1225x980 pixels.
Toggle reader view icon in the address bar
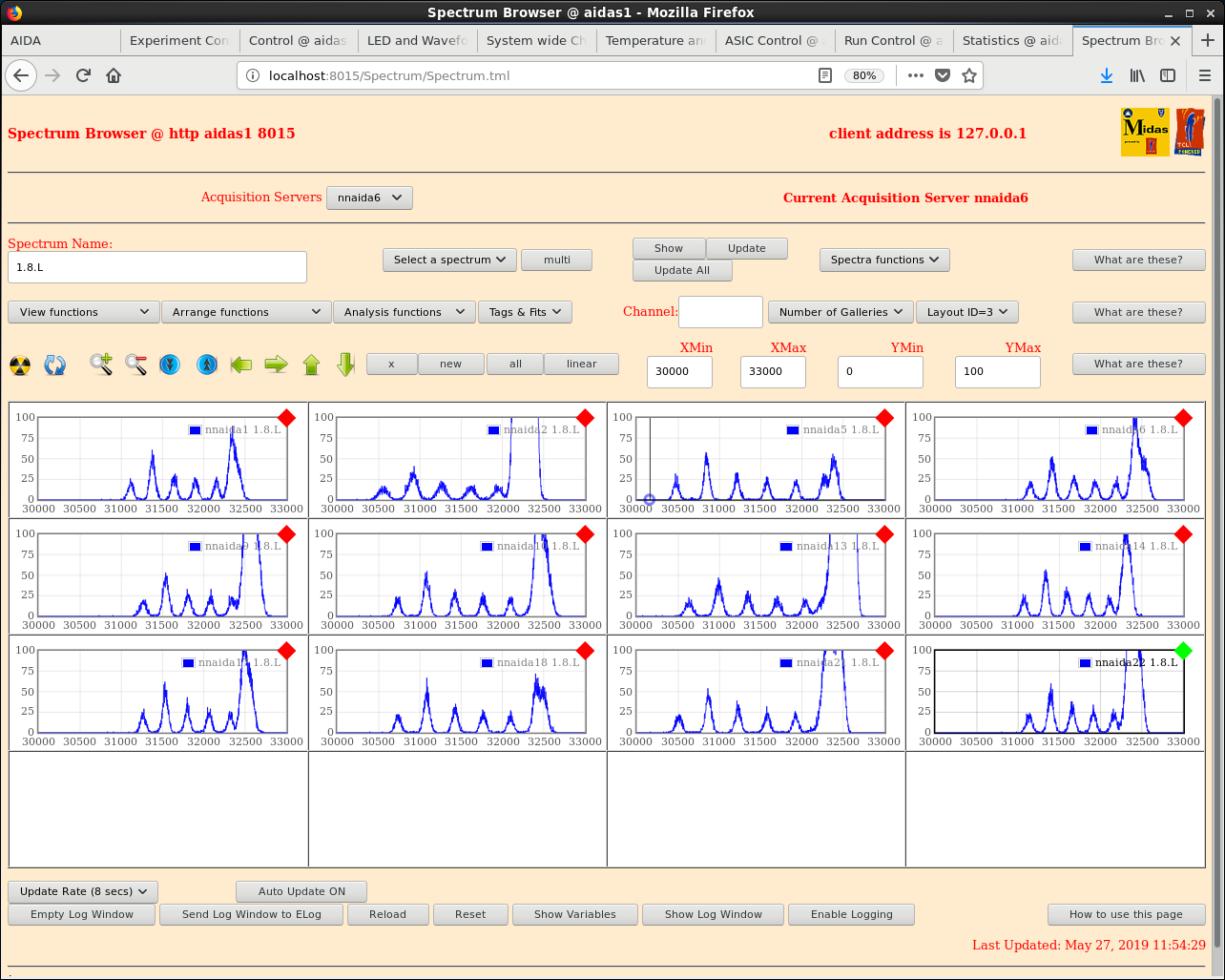[825, 75]
